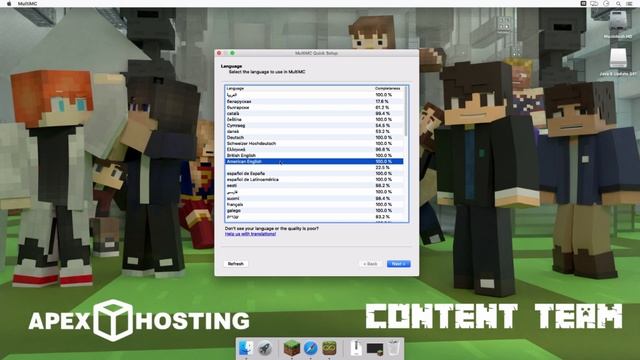Select Cymraeg in the language list
The image size is (640, 360).
tap(314, 126)
